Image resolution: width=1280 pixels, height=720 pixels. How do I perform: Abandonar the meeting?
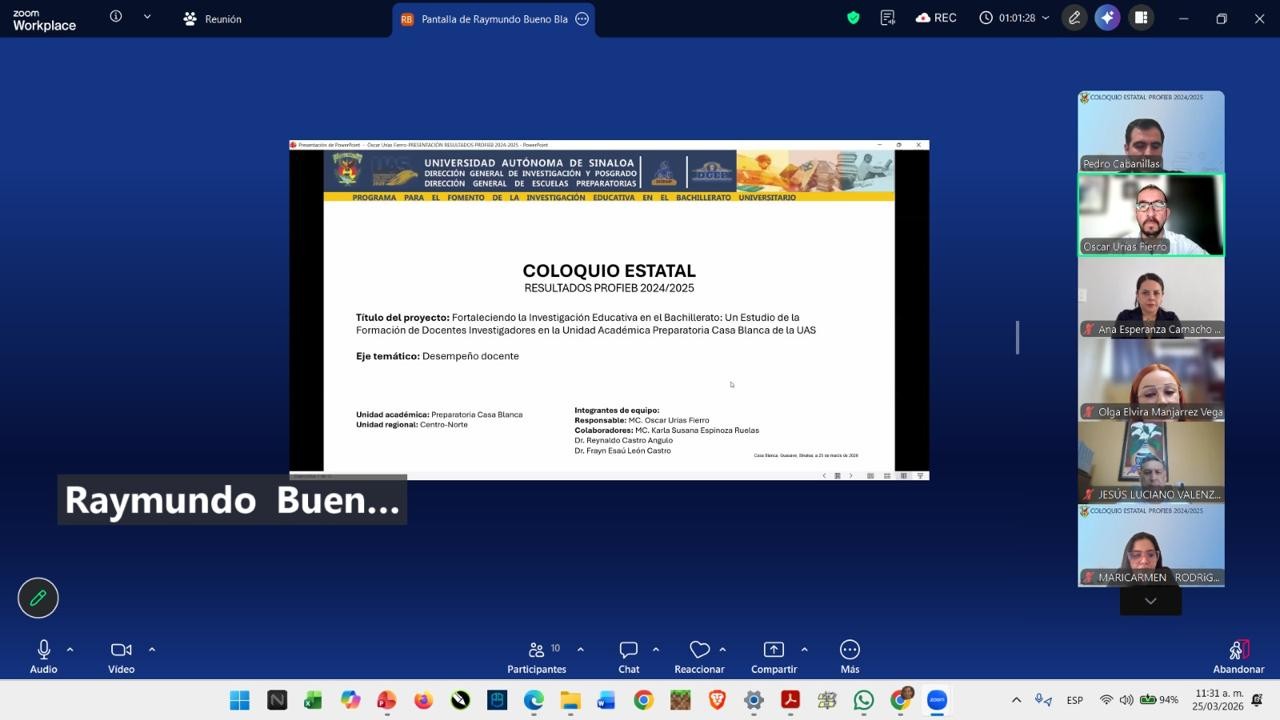tap(1238, 655)
